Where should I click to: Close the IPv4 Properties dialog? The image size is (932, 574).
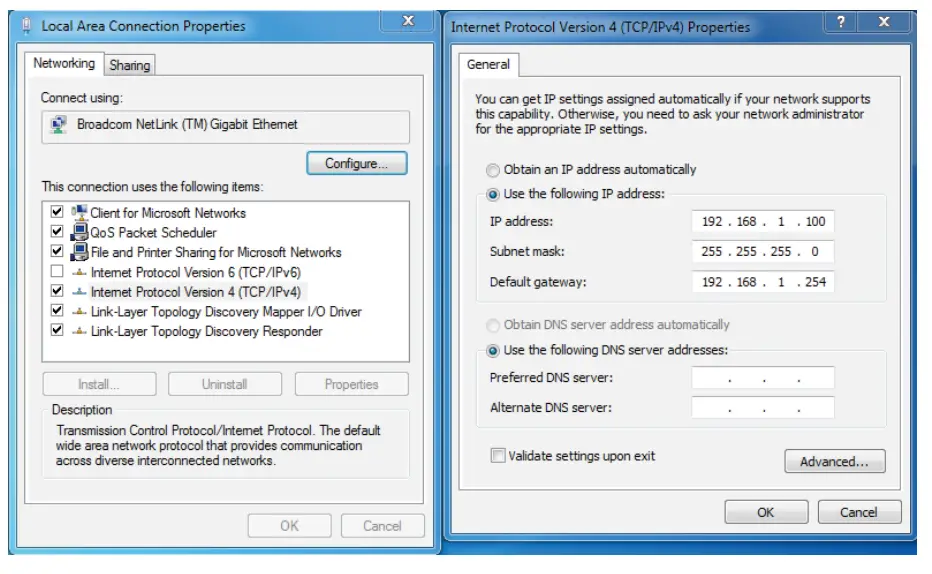point(884,22)
